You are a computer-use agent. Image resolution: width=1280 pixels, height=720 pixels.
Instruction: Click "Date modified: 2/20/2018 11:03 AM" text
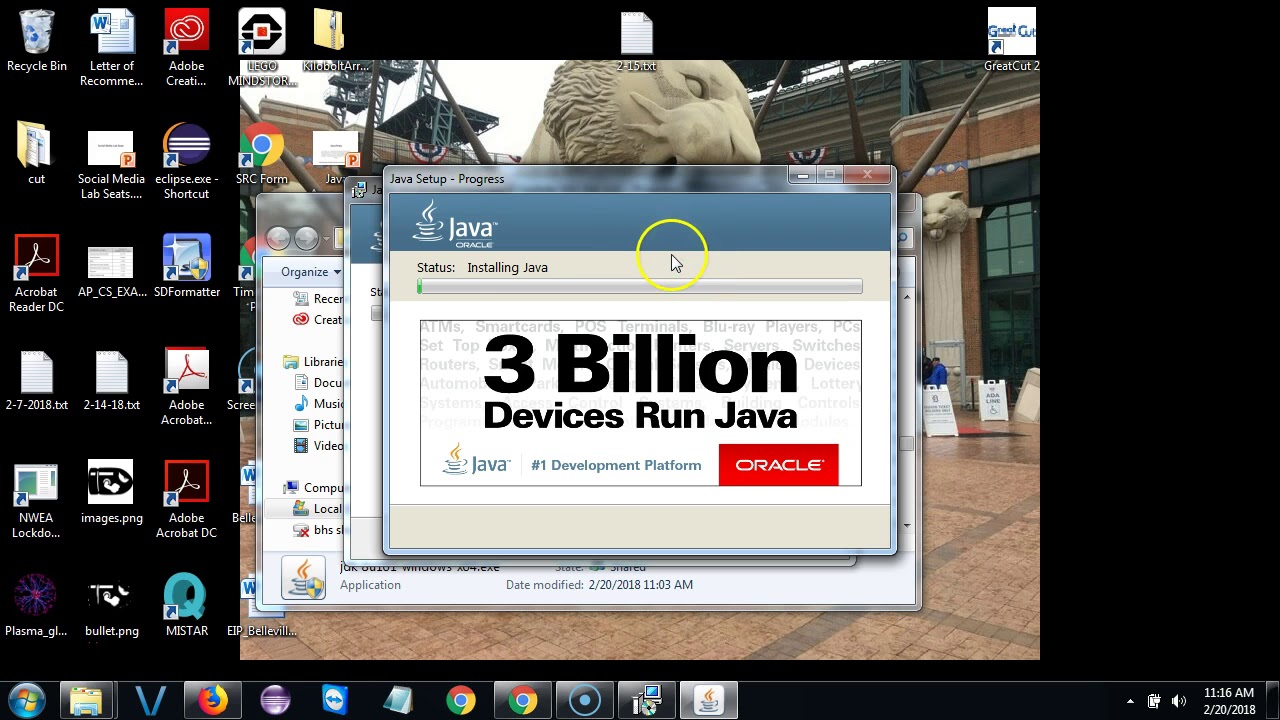[599, 585]
